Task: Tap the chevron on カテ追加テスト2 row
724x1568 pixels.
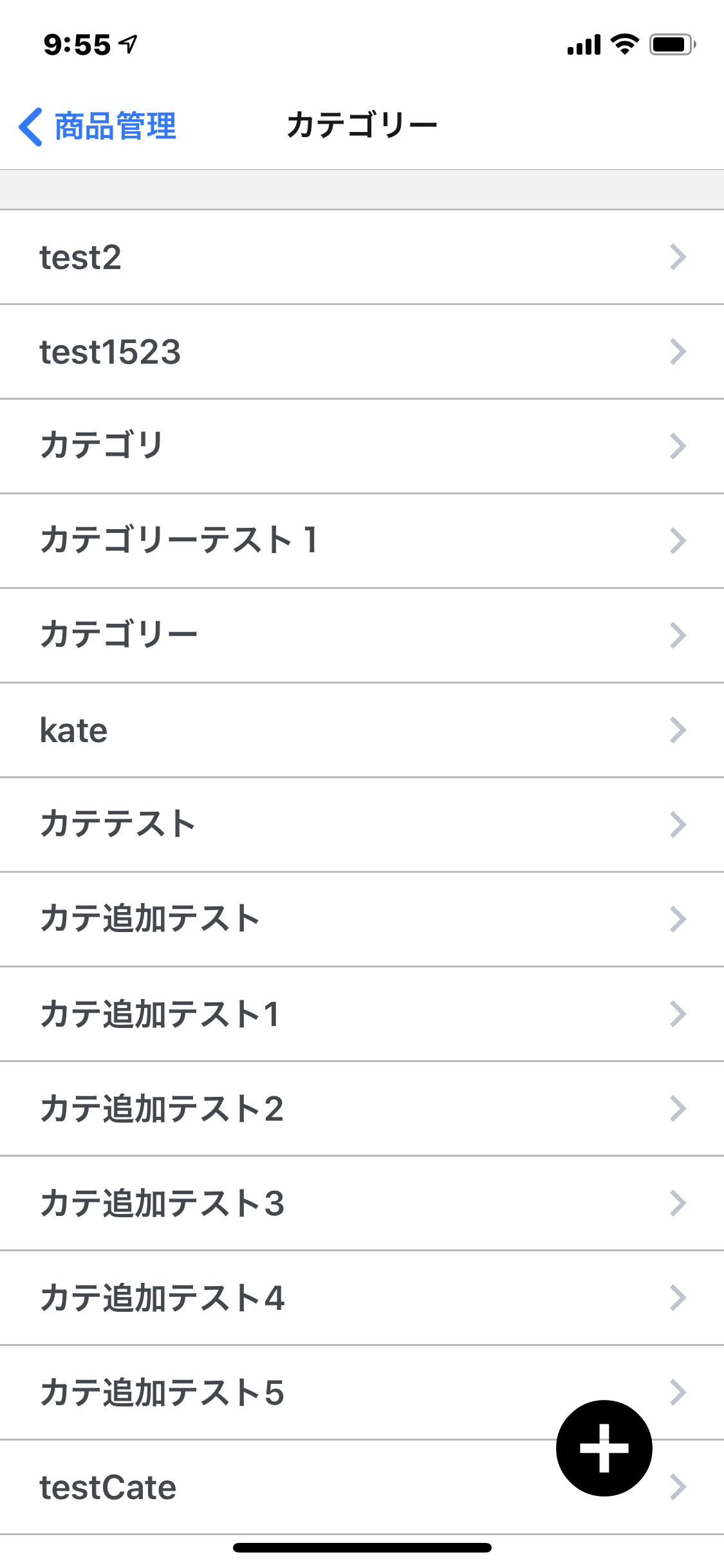Action: pos(678,1108)
